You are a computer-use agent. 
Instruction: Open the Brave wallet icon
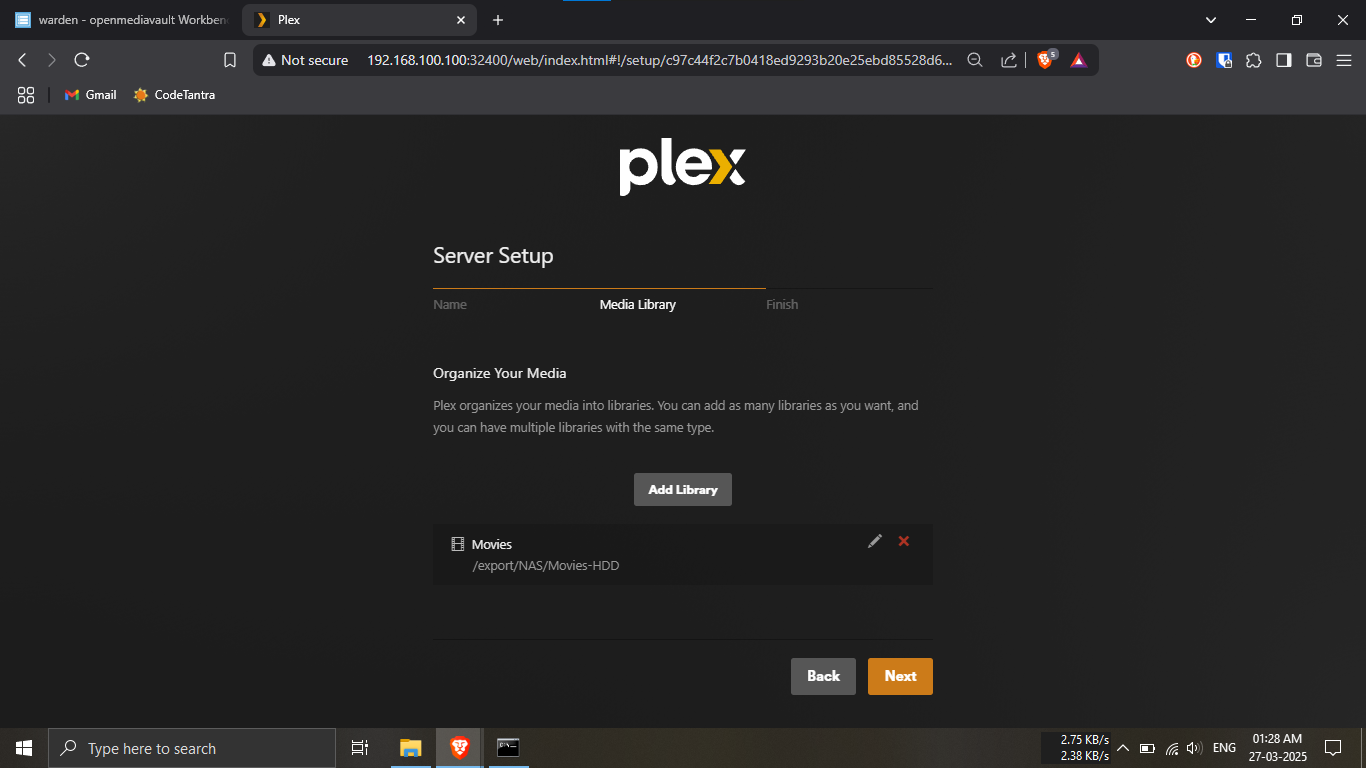coord(1314,60)
